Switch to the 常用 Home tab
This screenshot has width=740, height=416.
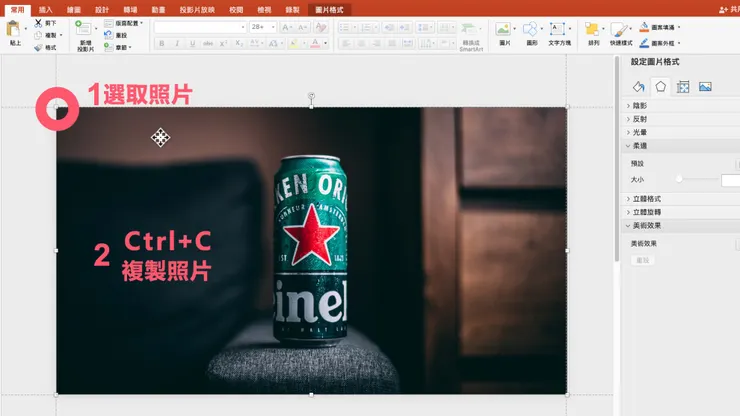pos(17,9)
